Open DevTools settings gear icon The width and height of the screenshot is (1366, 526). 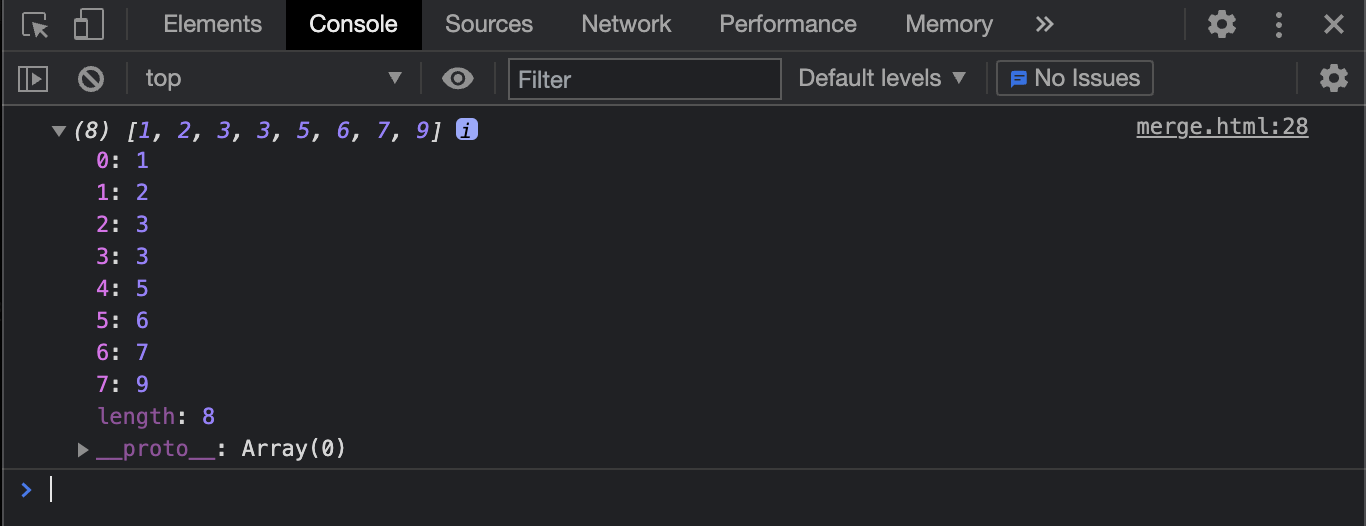point(1222,25)
